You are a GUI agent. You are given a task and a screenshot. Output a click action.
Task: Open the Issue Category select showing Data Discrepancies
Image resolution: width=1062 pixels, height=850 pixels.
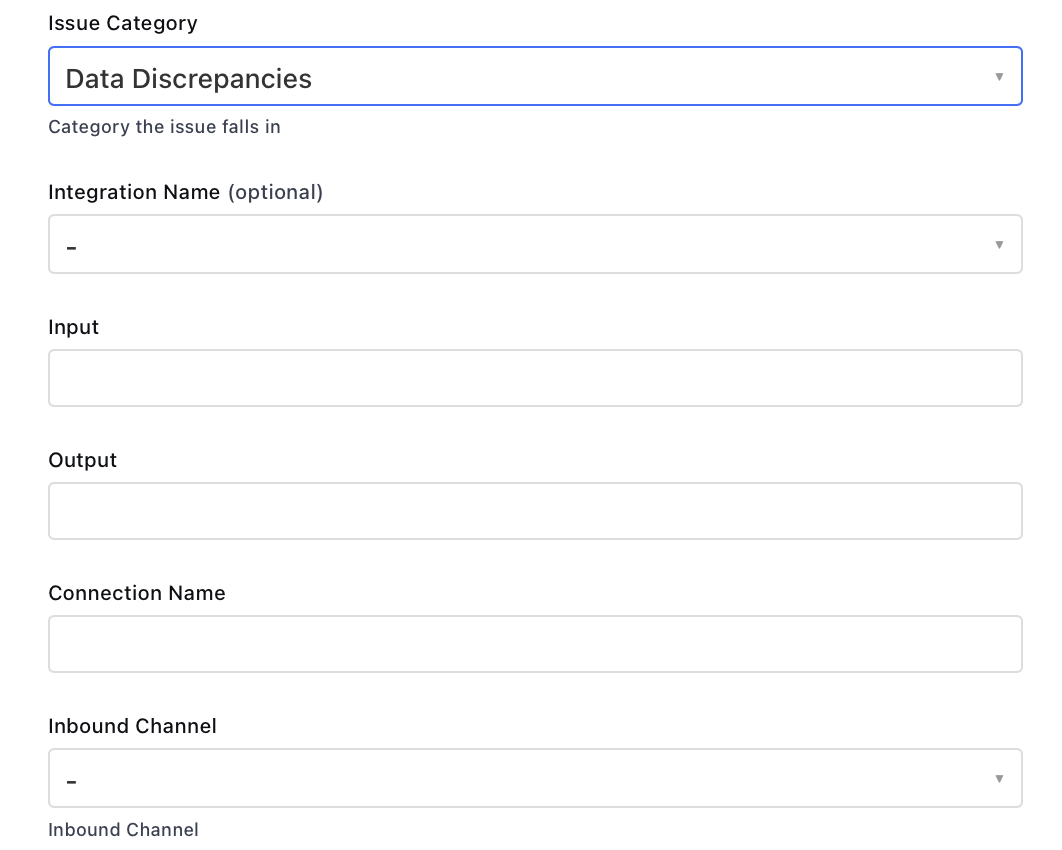(535, 76)
